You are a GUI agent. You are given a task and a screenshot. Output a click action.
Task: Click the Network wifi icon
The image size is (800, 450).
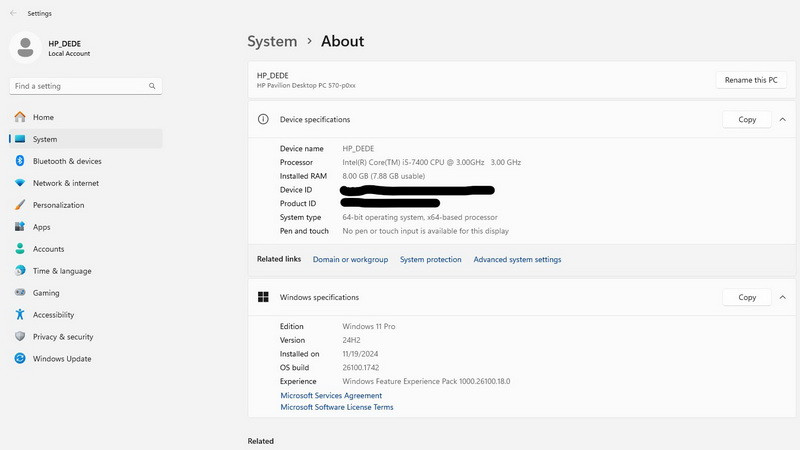[20, 183]
